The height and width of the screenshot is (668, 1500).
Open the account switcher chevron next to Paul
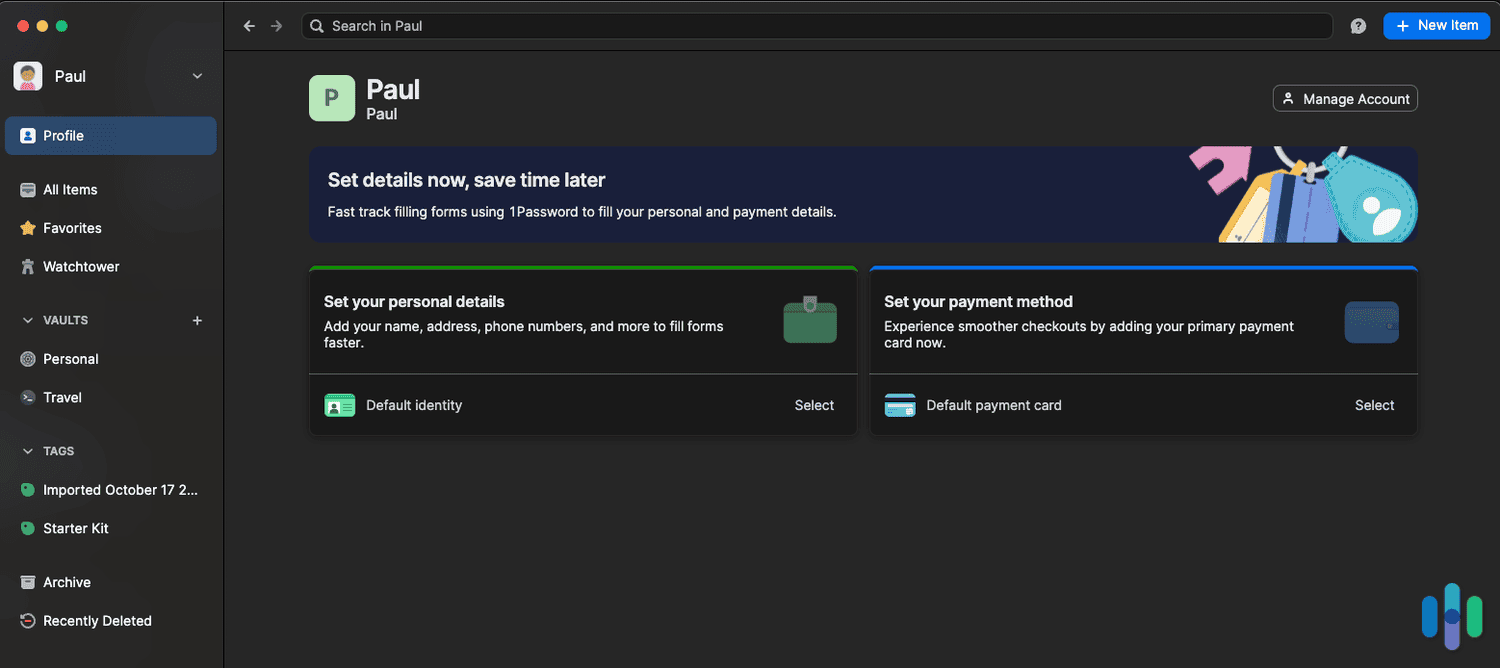coord(196,76)
